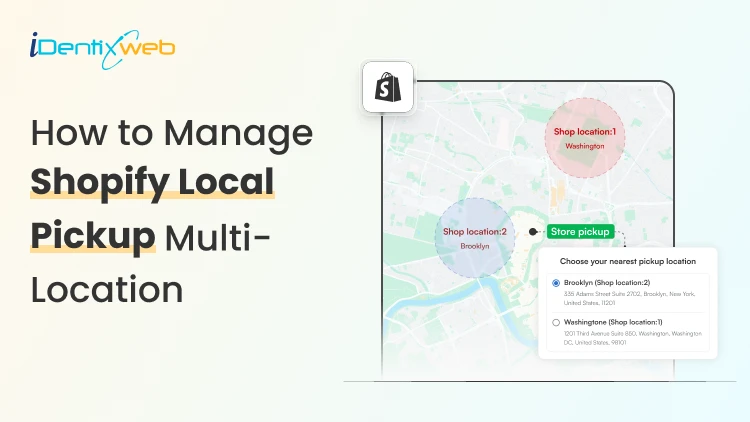The width and height of the screenshot is (750, 422).
Task: Open the iDentixweb logo
Action: (102, 49)
